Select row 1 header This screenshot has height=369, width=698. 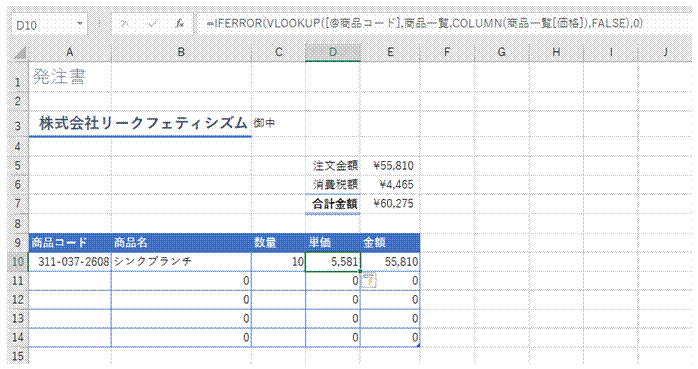[x=18, y=77]
